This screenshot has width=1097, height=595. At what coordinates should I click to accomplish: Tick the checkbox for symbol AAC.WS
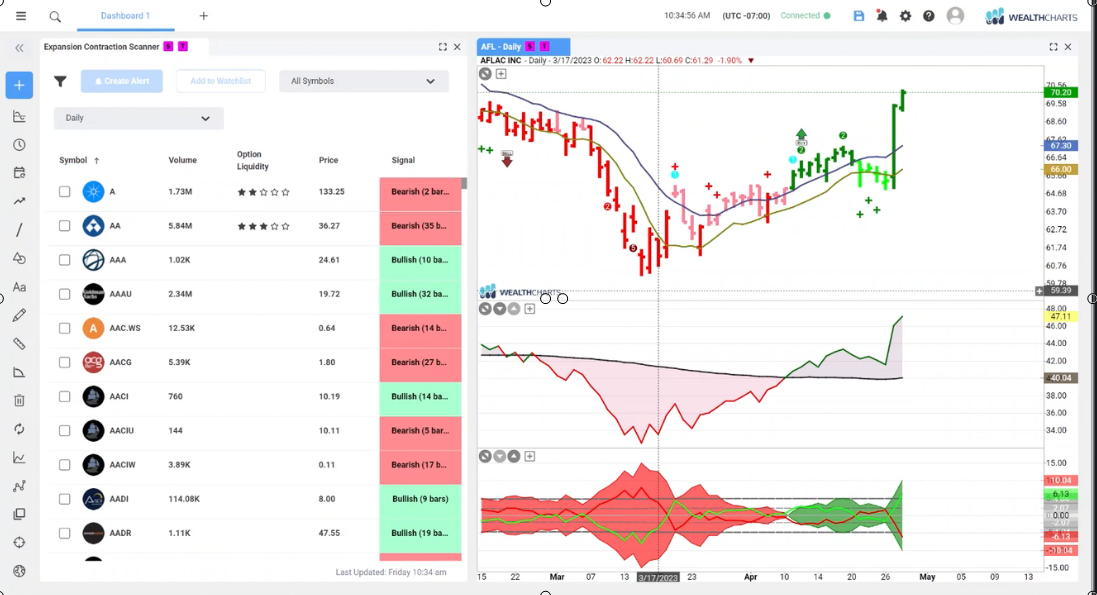tap(64, 328)
